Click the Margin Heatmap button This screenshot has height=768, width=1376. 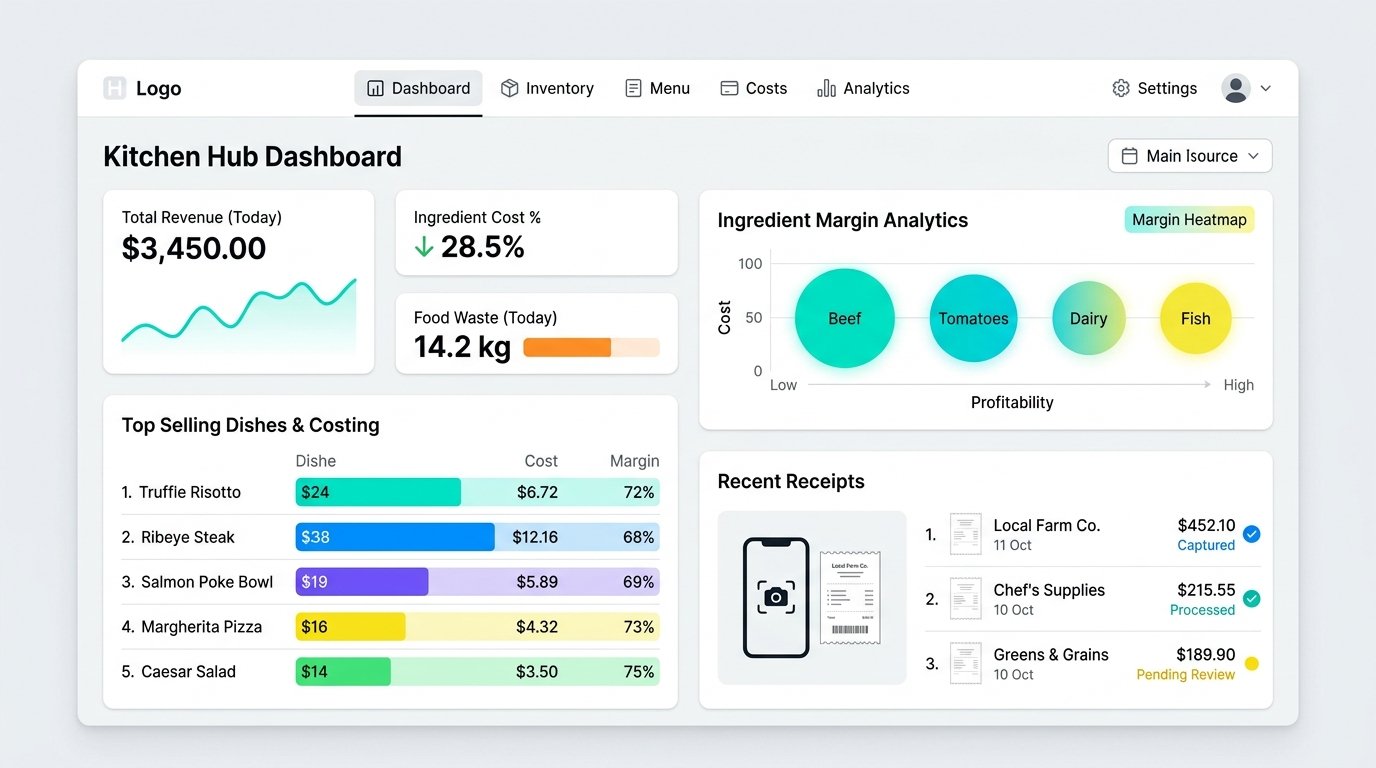1189,220
